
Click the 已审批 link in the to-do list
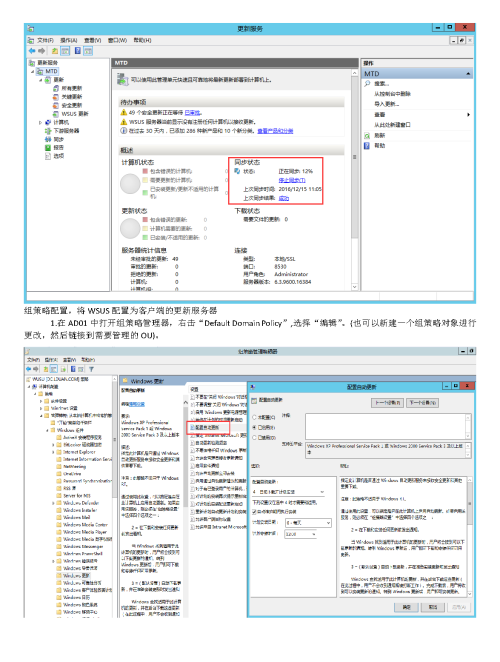tap(193, 113)
